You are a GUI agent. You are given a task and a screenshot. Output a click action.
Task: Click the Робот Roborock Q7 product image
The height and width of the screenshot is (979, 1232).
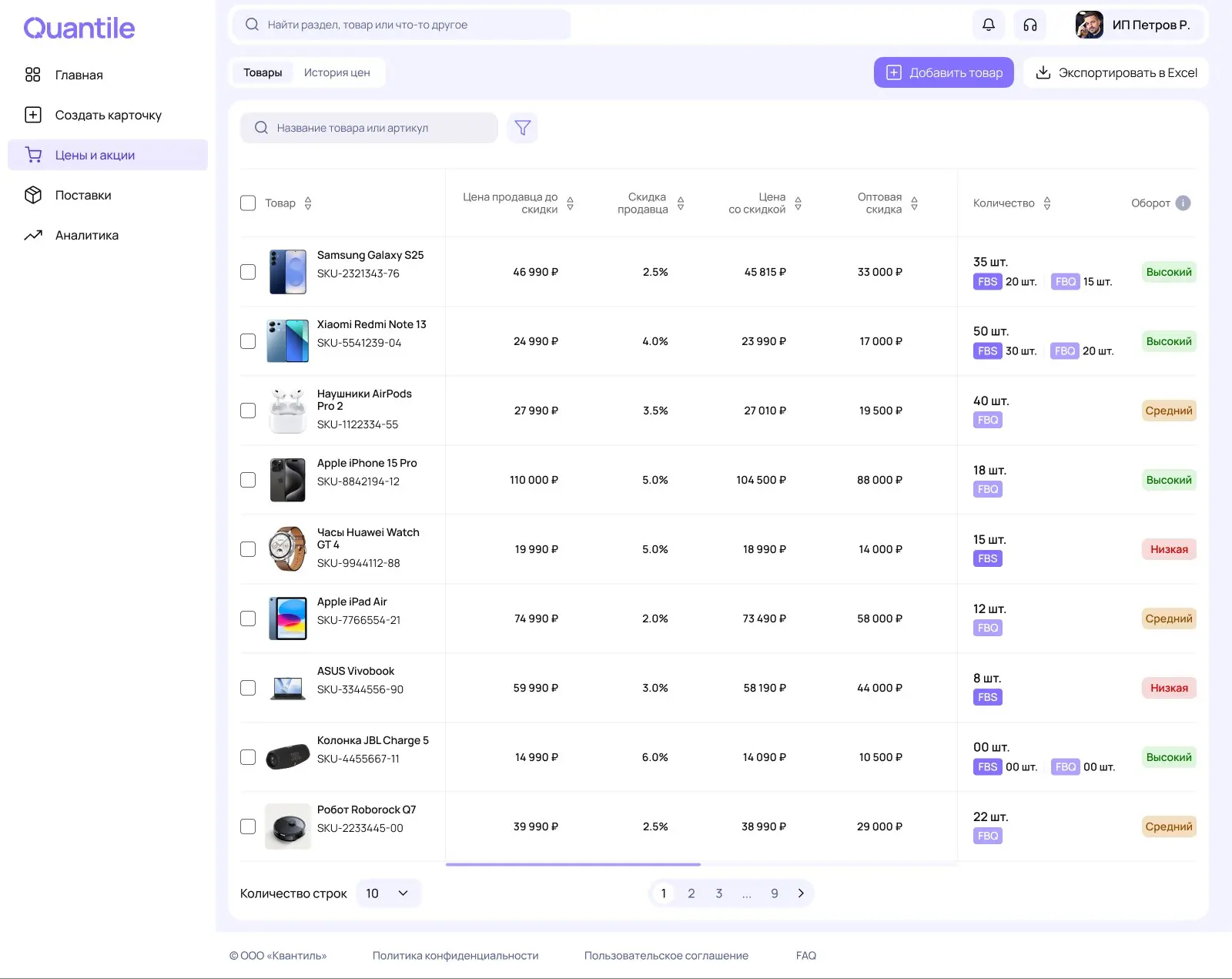pyautogui.click(x=288, y=826)
